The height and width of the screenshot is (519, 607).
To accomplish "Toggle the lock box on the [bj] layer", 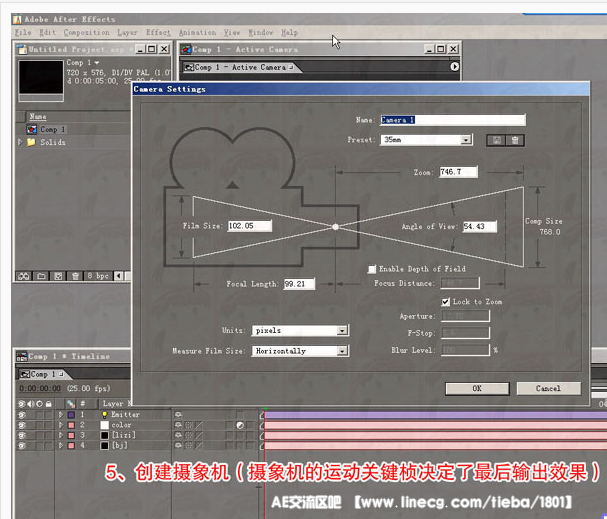I will point(48,445).
